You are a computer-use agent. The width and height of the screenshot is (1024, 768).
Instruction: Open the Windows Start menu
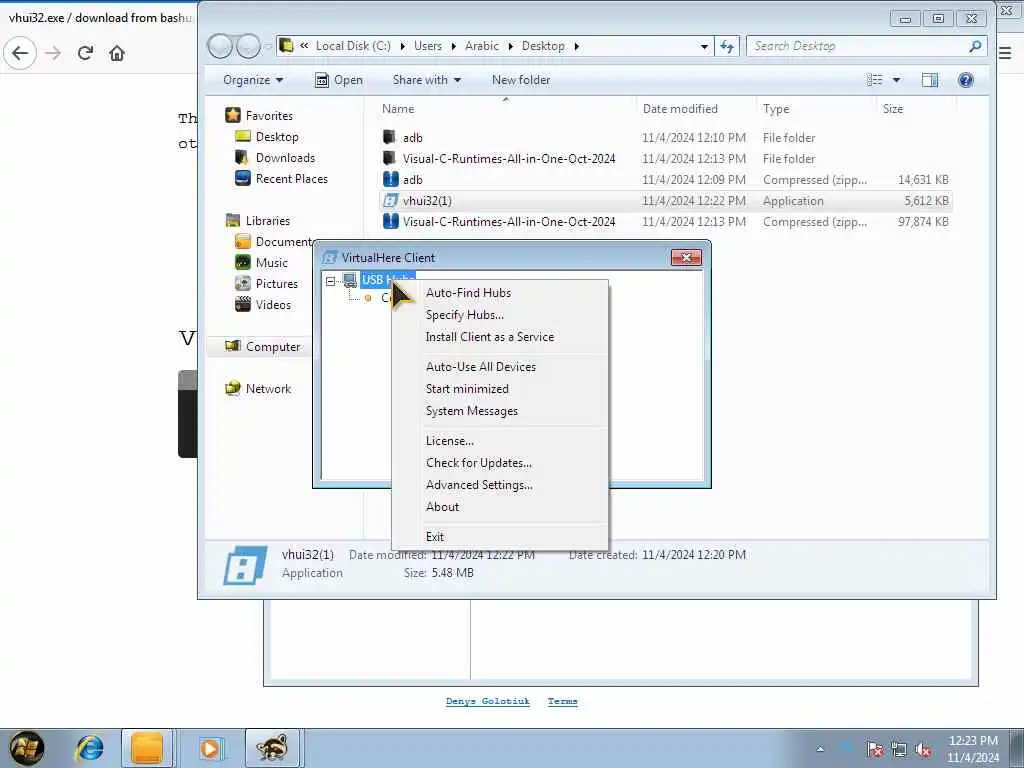coord(26,748)
